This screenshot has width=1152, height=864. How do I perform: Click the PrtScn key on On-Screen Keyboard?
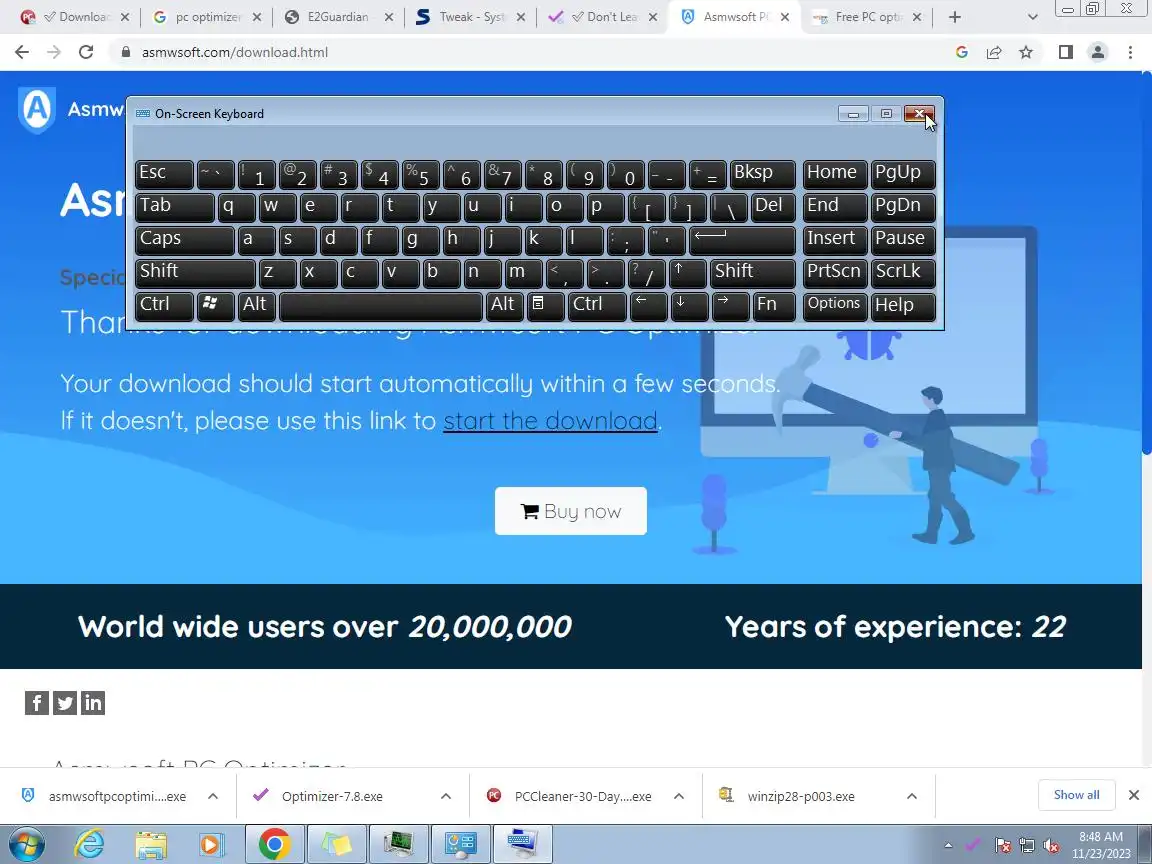(835, 273)
